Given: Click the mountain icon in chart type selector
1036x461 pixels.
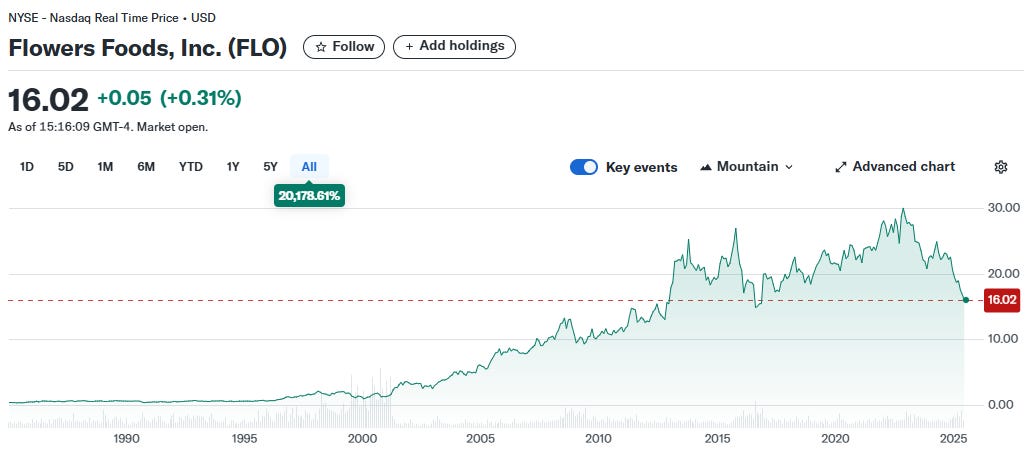Looking at the screenshot, I should click(706, 167).
